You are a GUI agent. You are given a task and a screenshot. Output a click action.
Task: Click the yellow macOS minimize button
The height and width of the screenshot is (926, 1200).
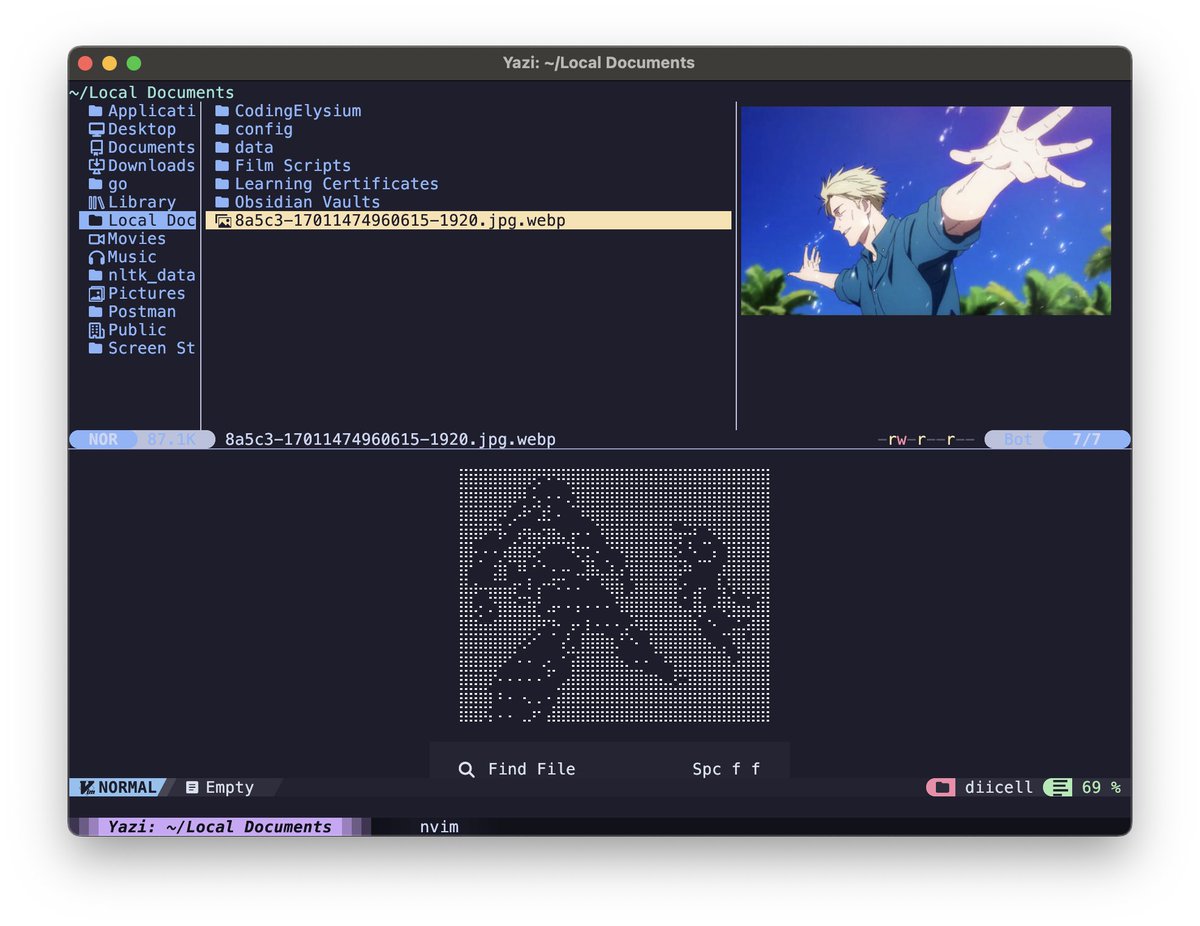click(x=109, y=63)
